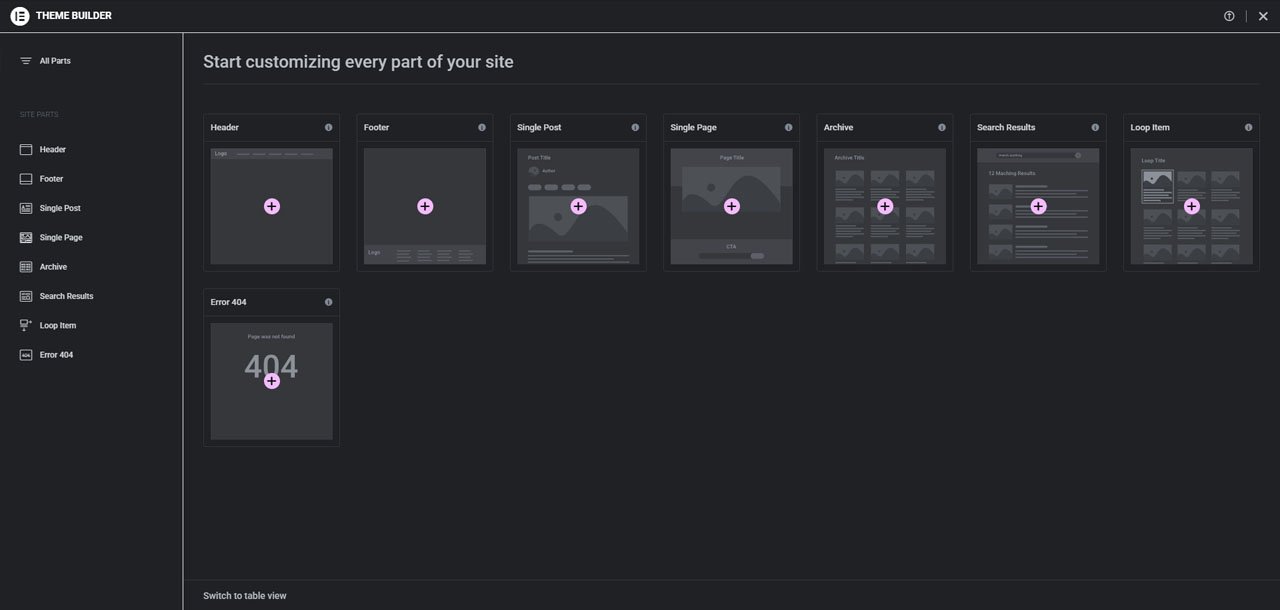
Task: Close the Theme Builder
Action: point(1263,16)
